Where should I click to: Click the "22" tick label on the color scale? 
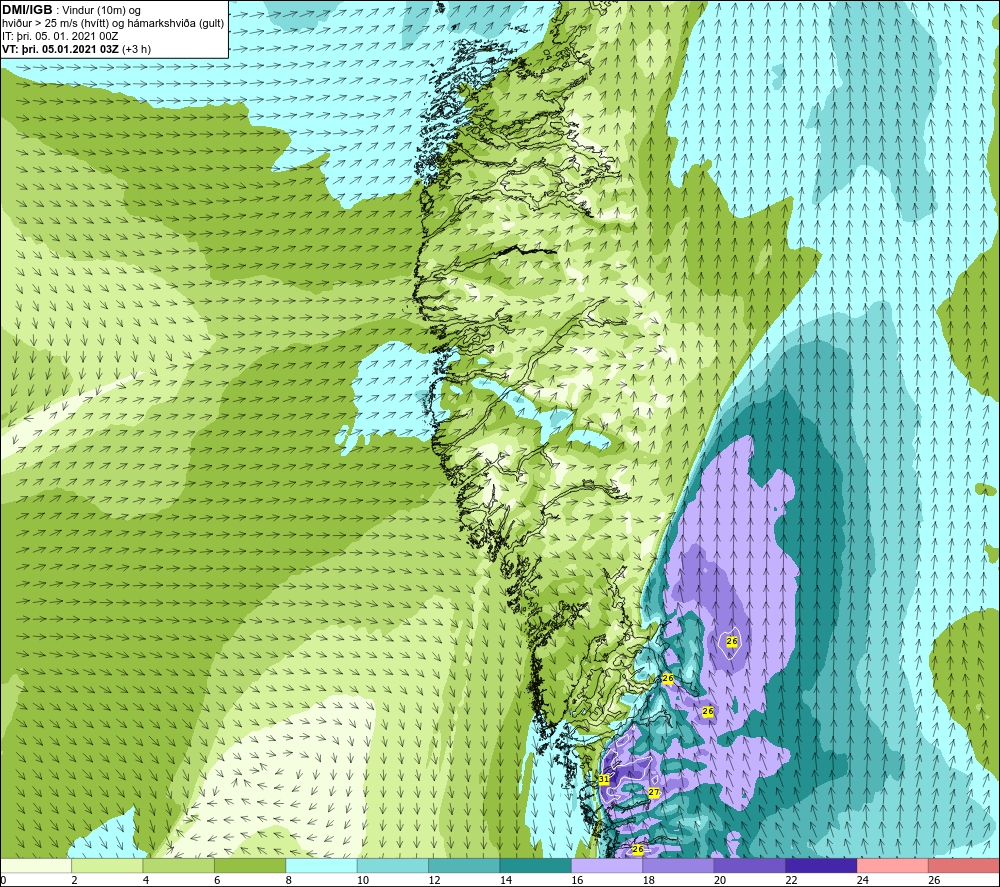click(x=791, y=880)
